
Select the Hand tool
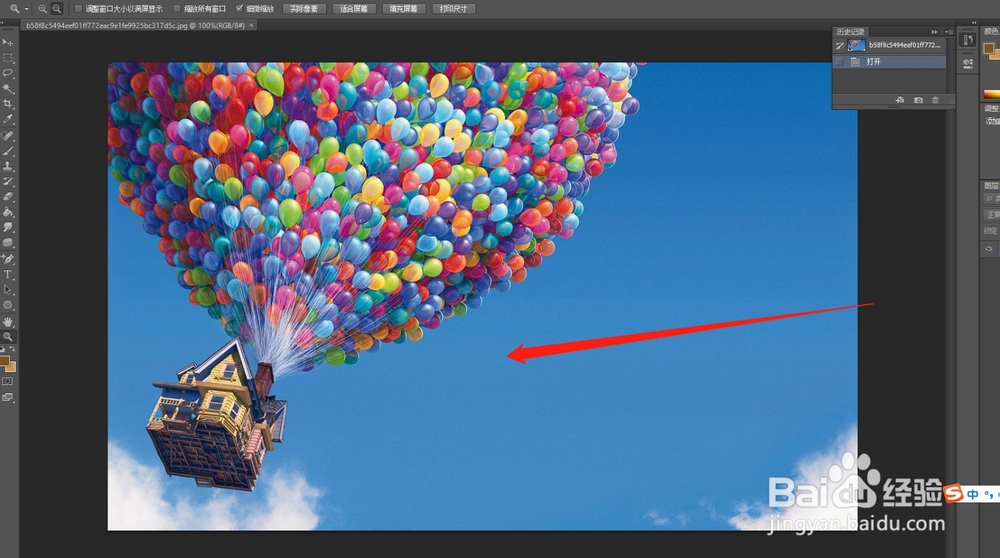tap(8, 322)
